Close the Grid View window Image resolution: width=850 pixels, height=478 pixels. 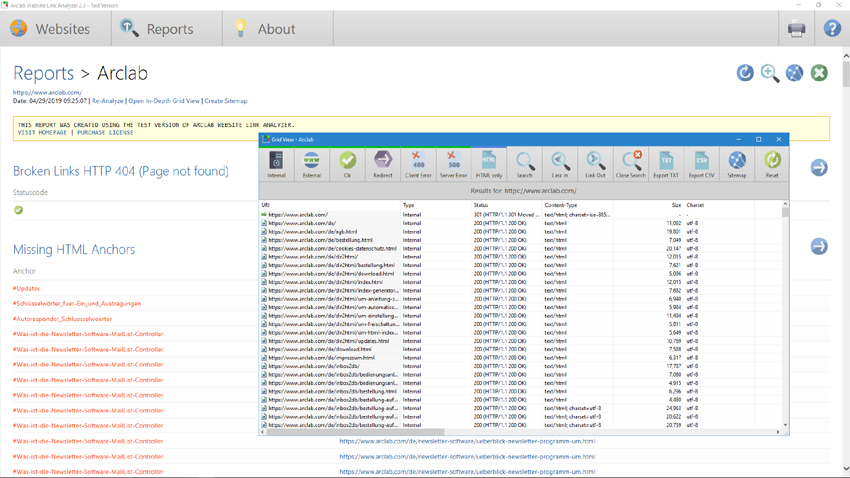(x=778, y=139)
